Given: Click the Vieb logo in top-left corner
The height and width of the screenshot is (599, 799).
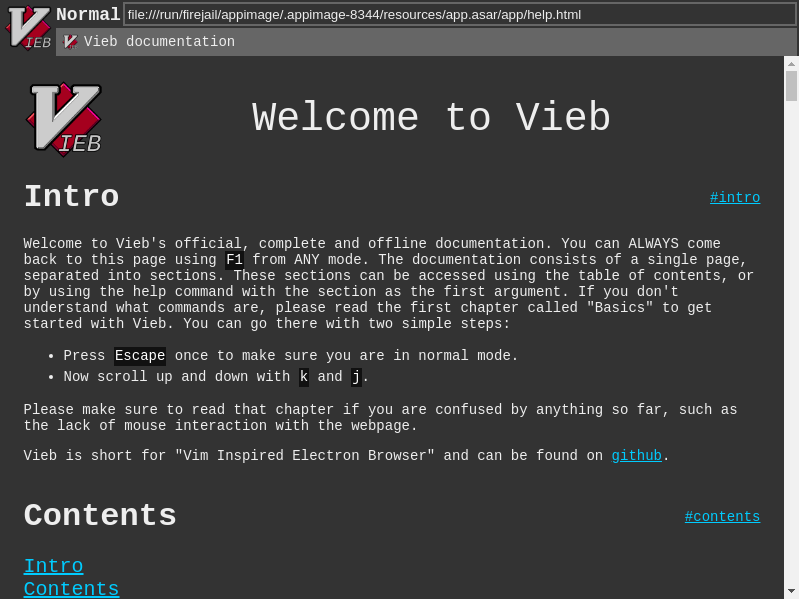Looking at the screenshot, I should click(x=29, y=28).
